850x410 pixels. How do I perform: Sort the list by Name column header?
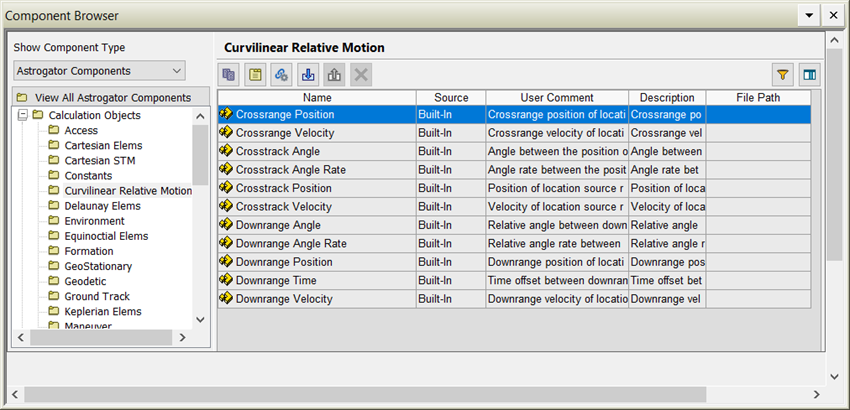pyautogui.click(x=316, y=98)
